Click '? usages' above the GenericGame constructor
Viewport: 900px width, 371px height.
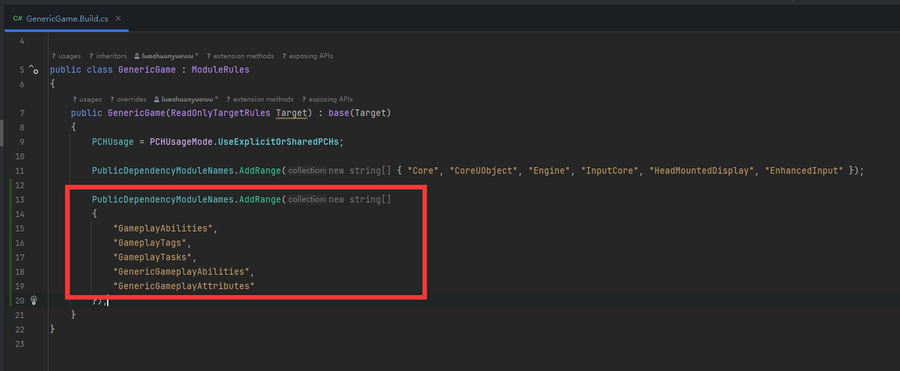tap(87, 99)
